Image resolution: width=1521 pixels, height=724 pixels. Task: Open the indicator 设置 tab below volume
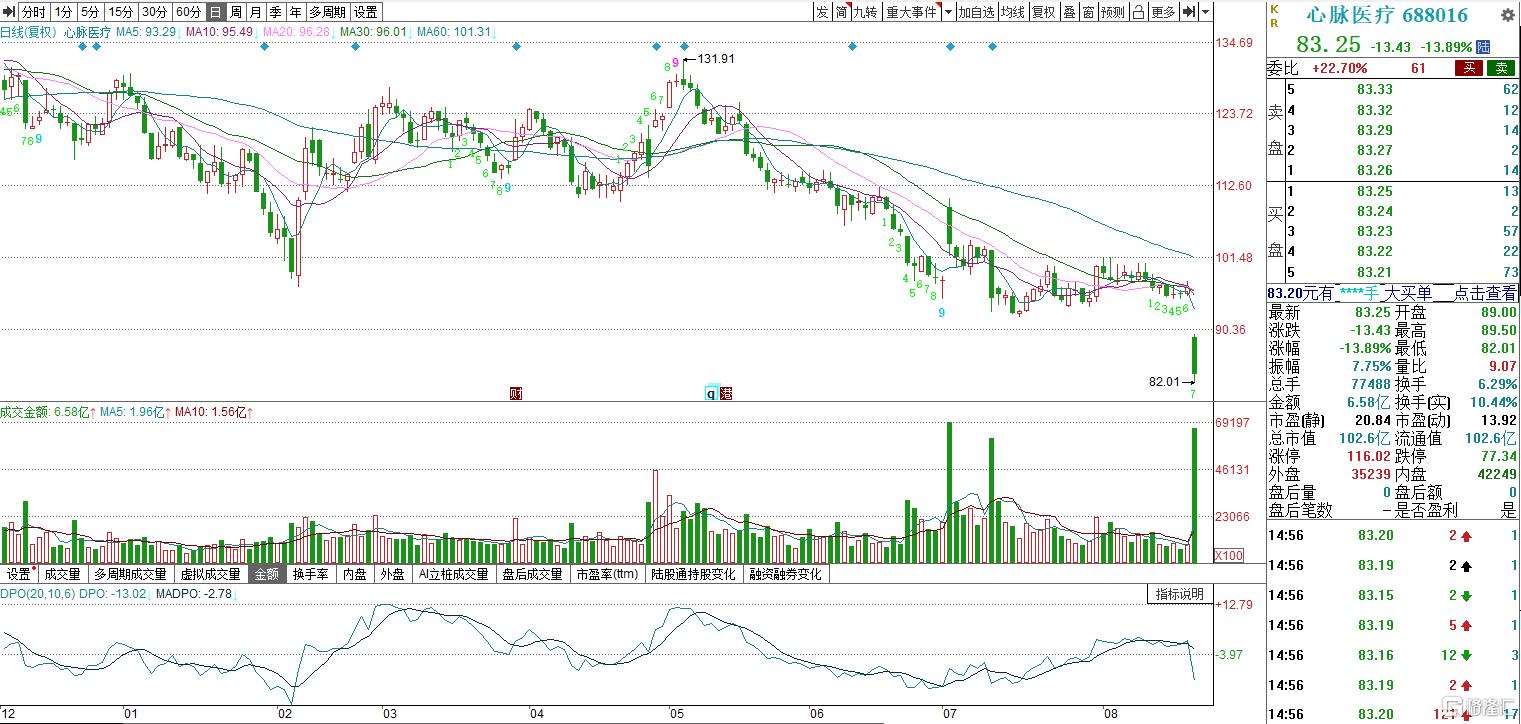(20, 574)
